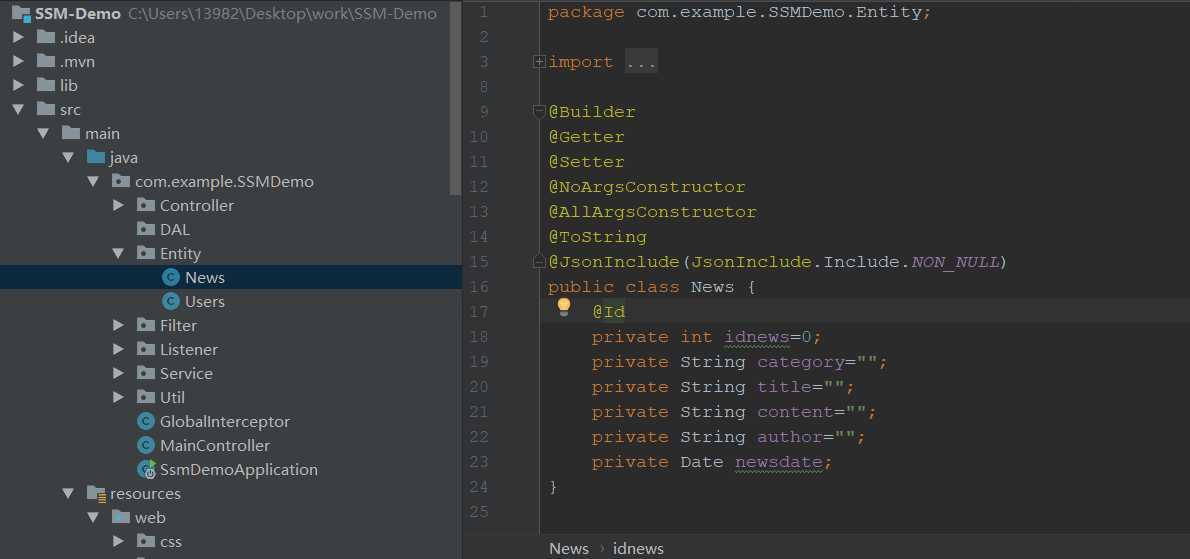Click the project panel vertical scrollbar
The width and height of the screenshot is (1190, 559).
(456, 100)
